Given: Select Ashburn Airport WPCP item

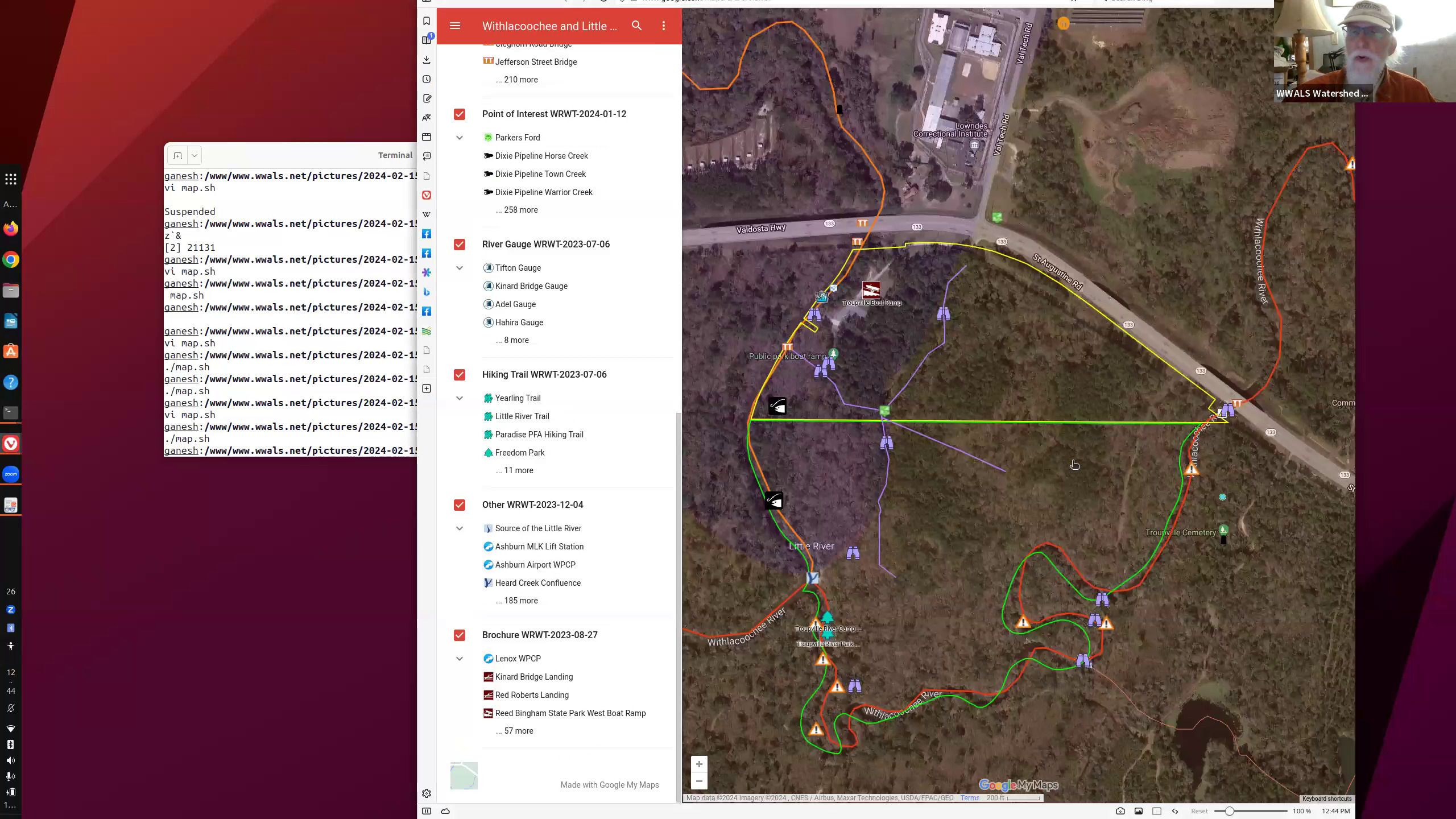Looking at the screenshot, I should pyautogui.click(x=535, y=565).
